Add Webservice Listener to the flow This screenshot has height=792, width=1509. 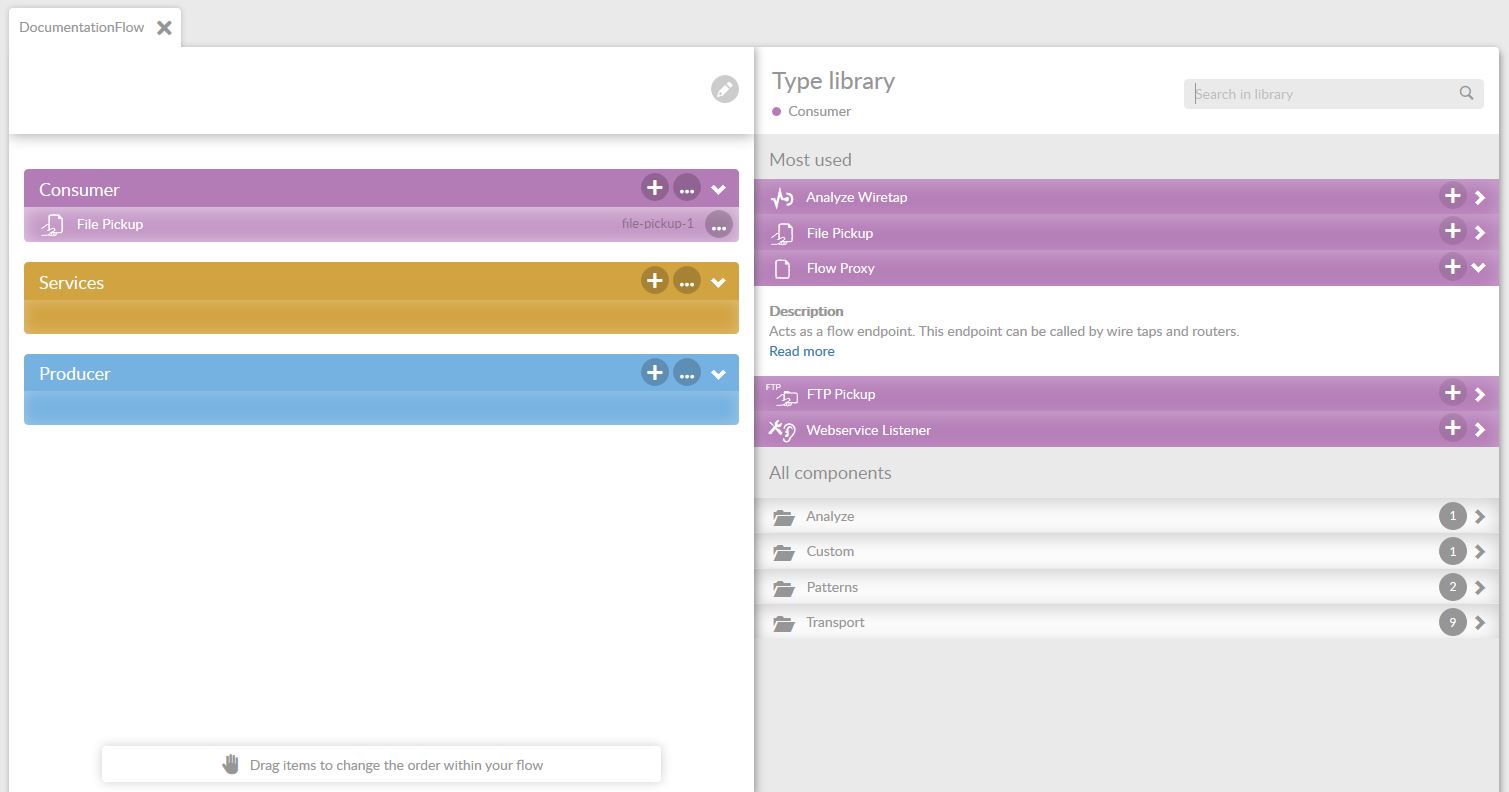click(1452, 429)
